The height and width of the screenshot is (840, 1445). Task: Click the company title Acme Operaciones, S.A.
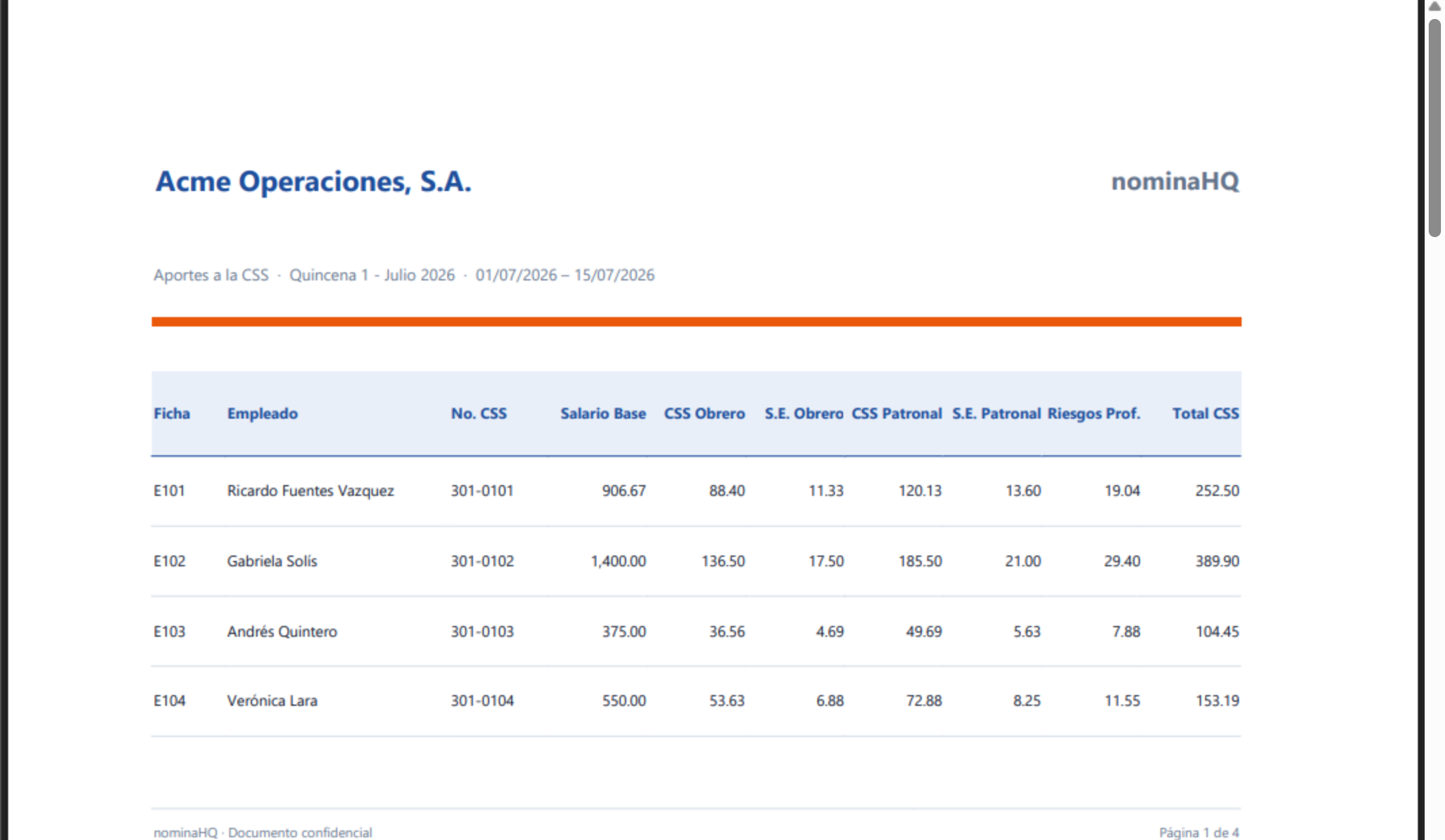click(313, 182)
